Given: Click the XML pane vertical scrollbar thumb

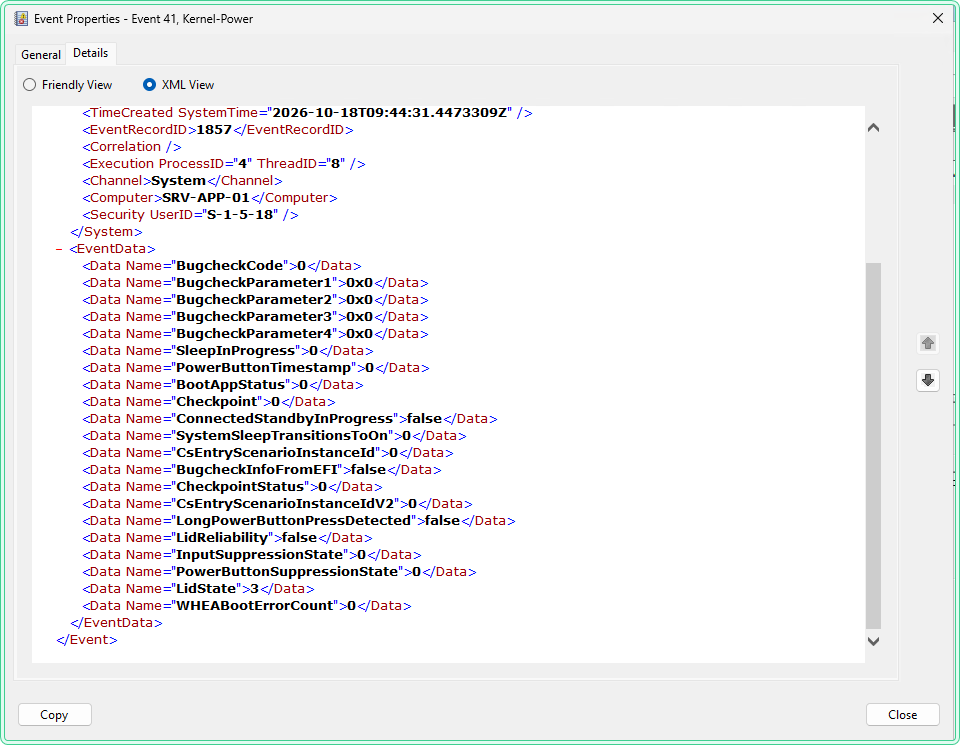Looking at the screenshot, I should pyautogui.click(x=874, y=446).
